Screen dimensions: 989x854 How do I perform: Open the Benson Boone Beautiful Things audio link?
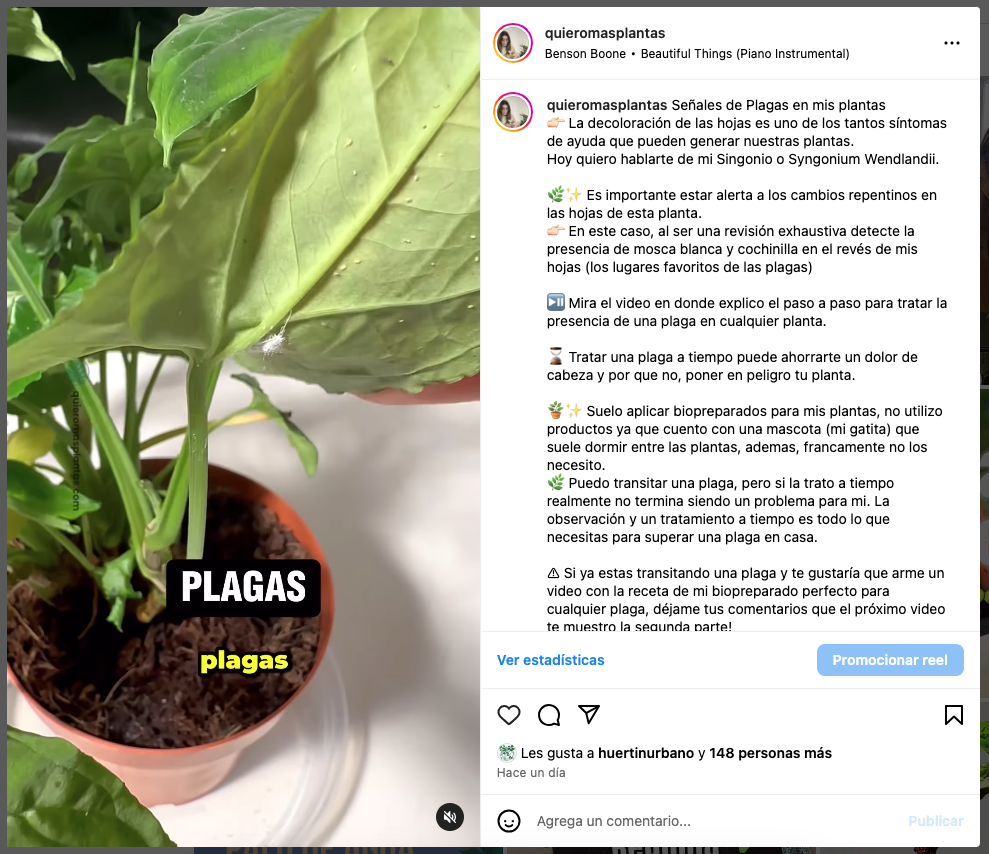click(696, 54)
